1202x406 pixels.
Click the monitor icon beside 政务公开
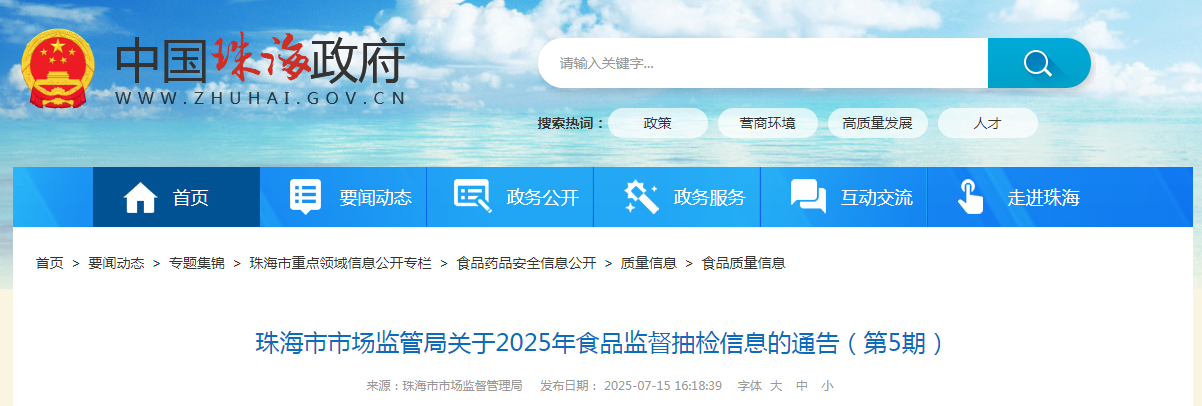pyautogui.click(x=472, y=197)
